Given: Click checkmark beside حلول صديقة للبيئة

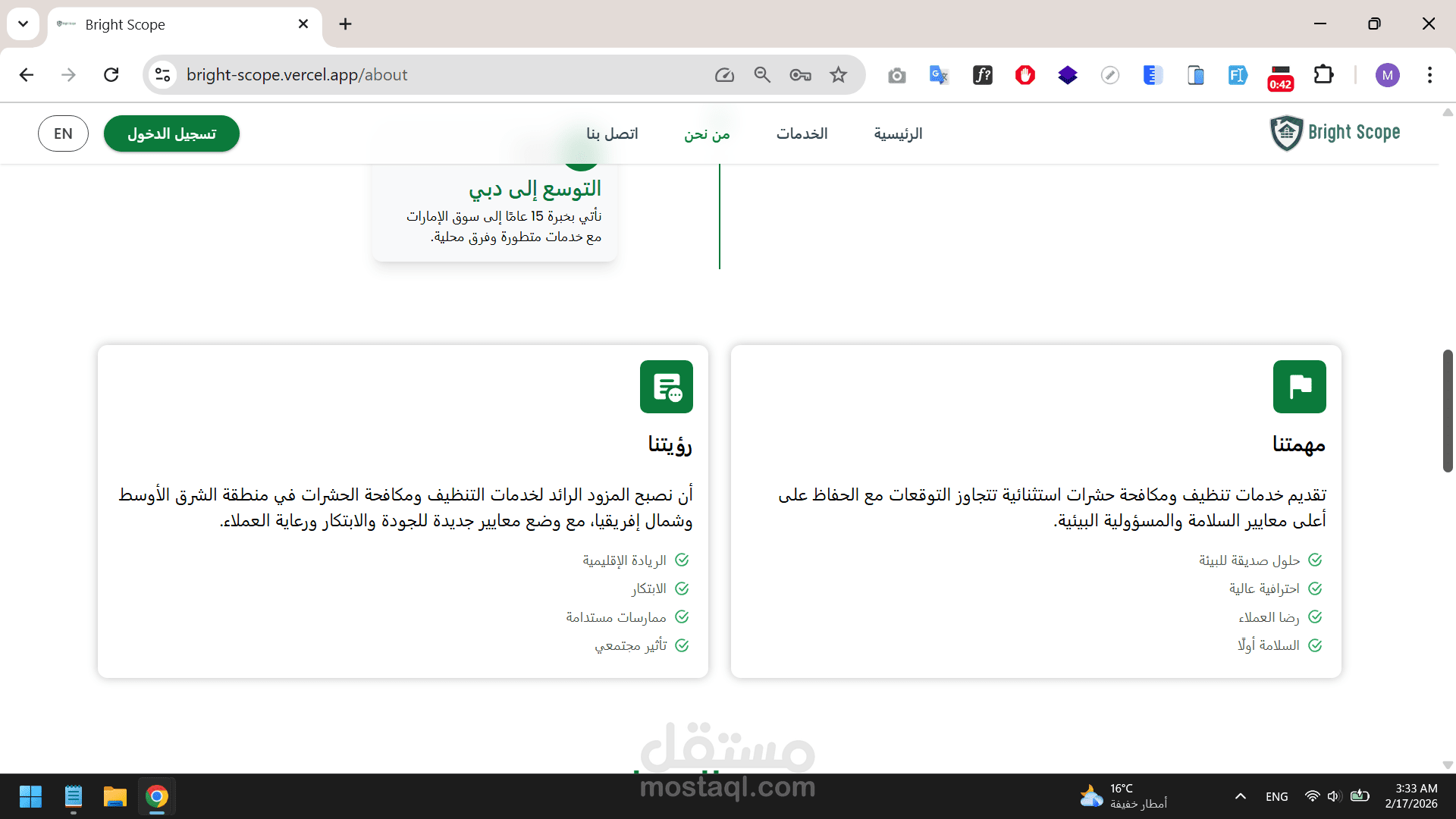Looking at the screenshot, I should tap(1315, 560).
